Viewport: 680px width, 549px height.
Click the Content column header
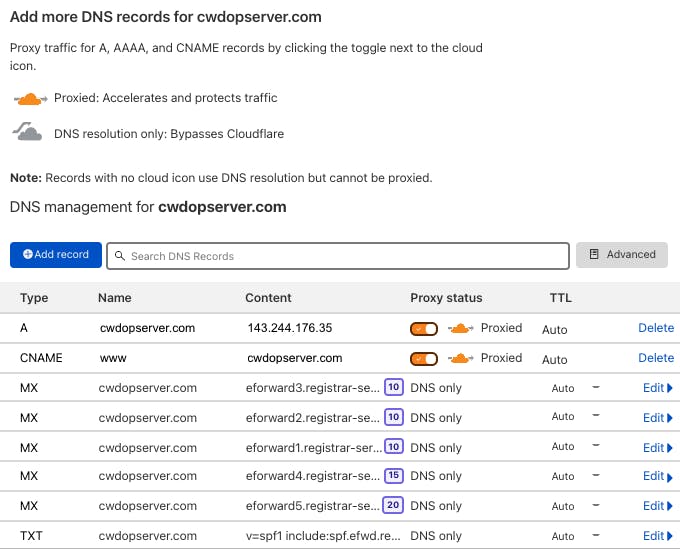[268, 298]
